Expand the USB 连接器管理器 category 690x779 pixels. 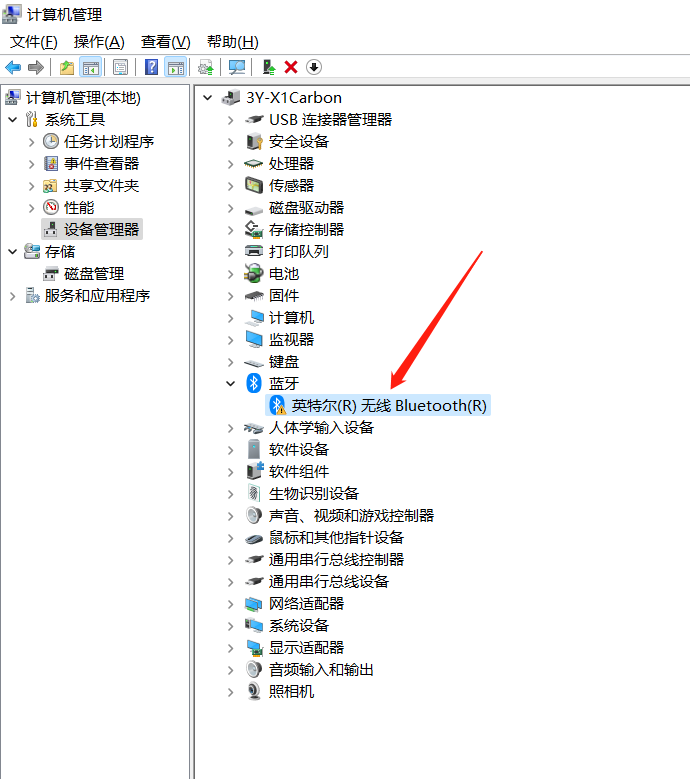[230, 120]
